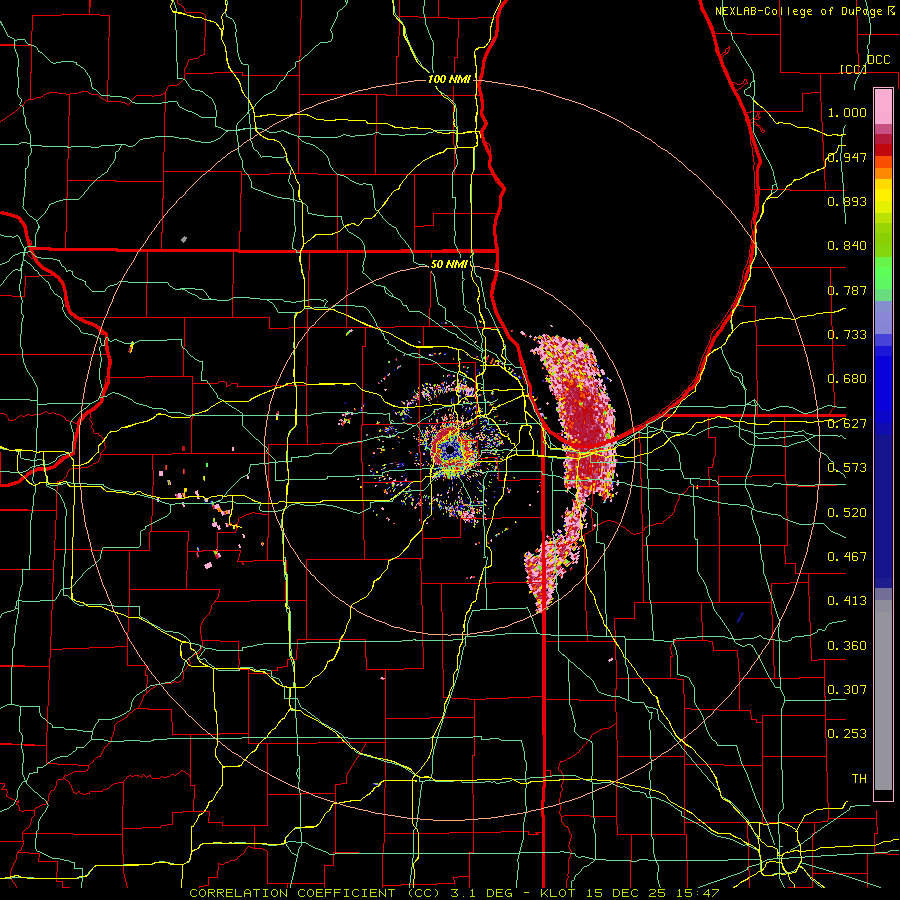Click the 0.467 color scale value

[847, 557]
